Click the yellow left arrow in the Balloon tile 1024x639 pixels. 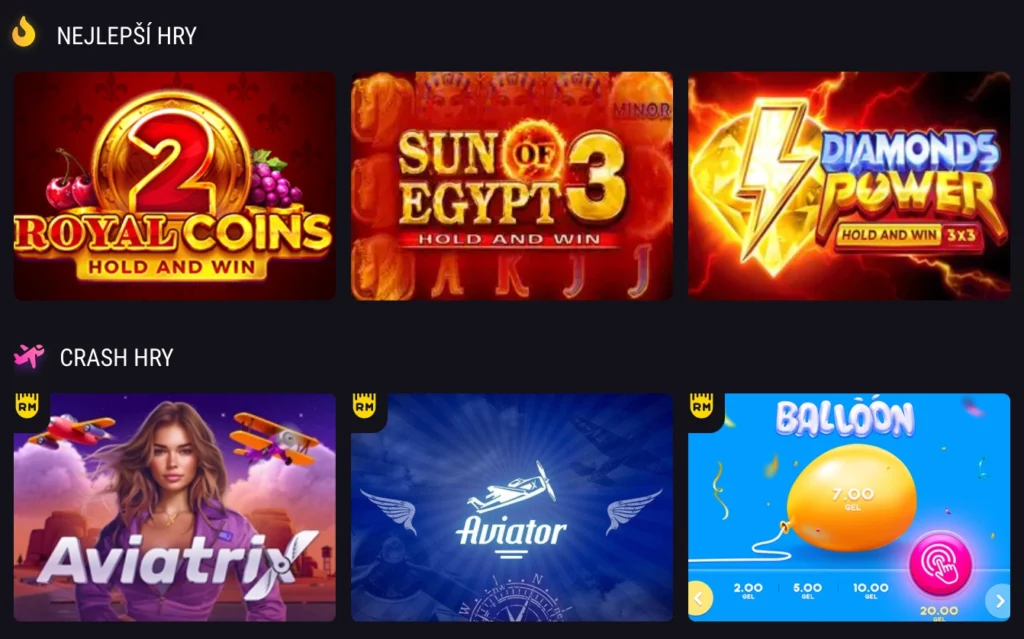pos(699,598)
